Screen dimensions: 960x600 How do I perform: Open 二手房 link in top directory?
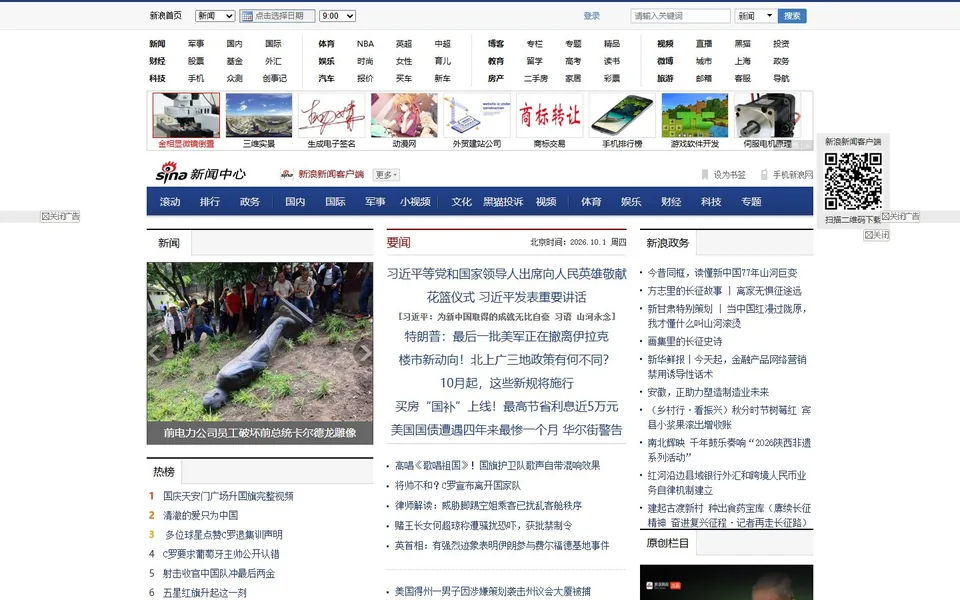click(536, 78)
